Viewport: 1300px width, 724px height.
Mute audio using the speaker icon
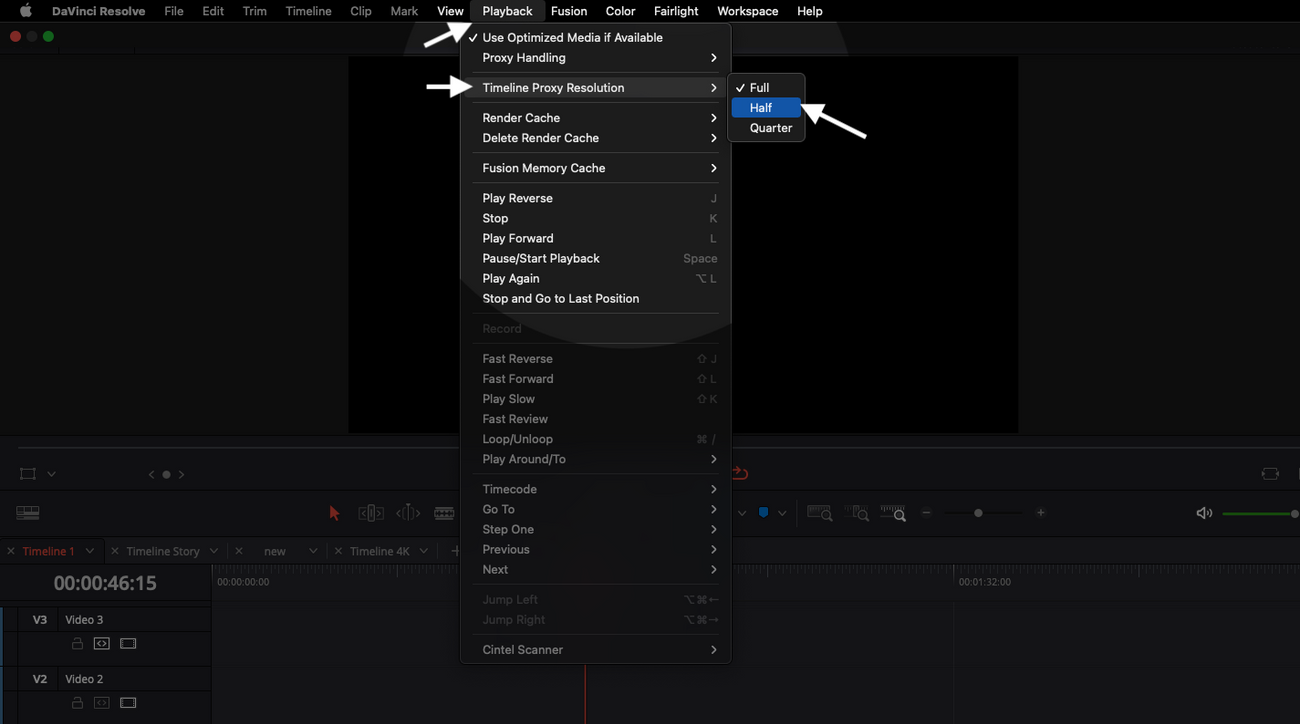(x=1204, y=513)
